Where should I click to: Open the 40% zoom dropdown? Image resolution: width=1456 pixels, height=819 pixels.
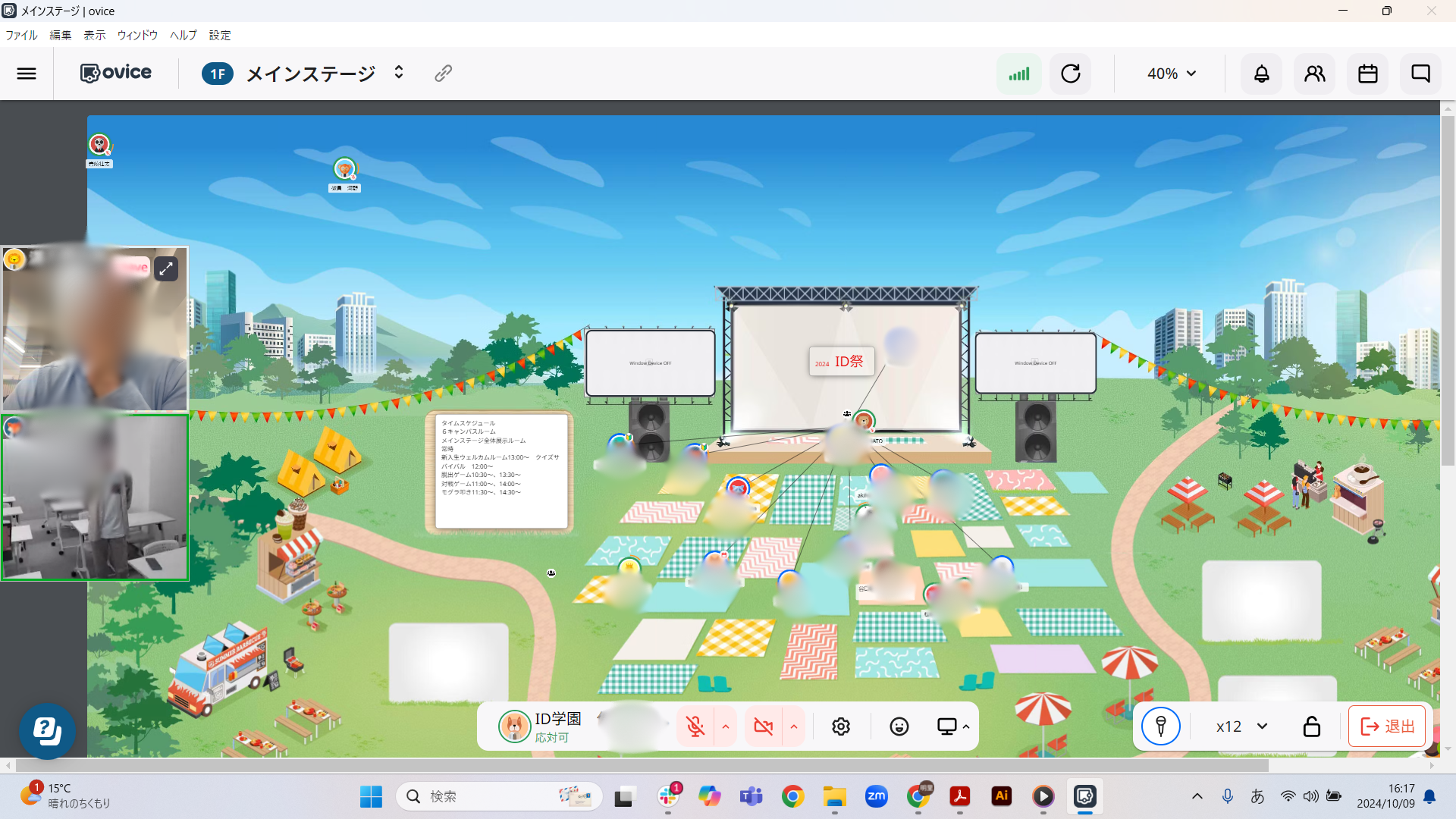pyautogui.click(x=1171, y=74)
